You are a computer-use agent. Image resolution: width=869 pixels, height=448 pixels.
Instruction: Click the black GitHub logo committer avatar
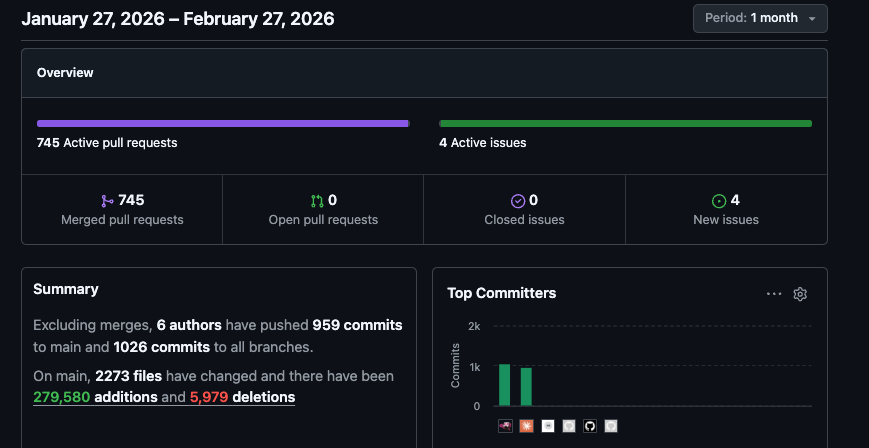(590, 426)
